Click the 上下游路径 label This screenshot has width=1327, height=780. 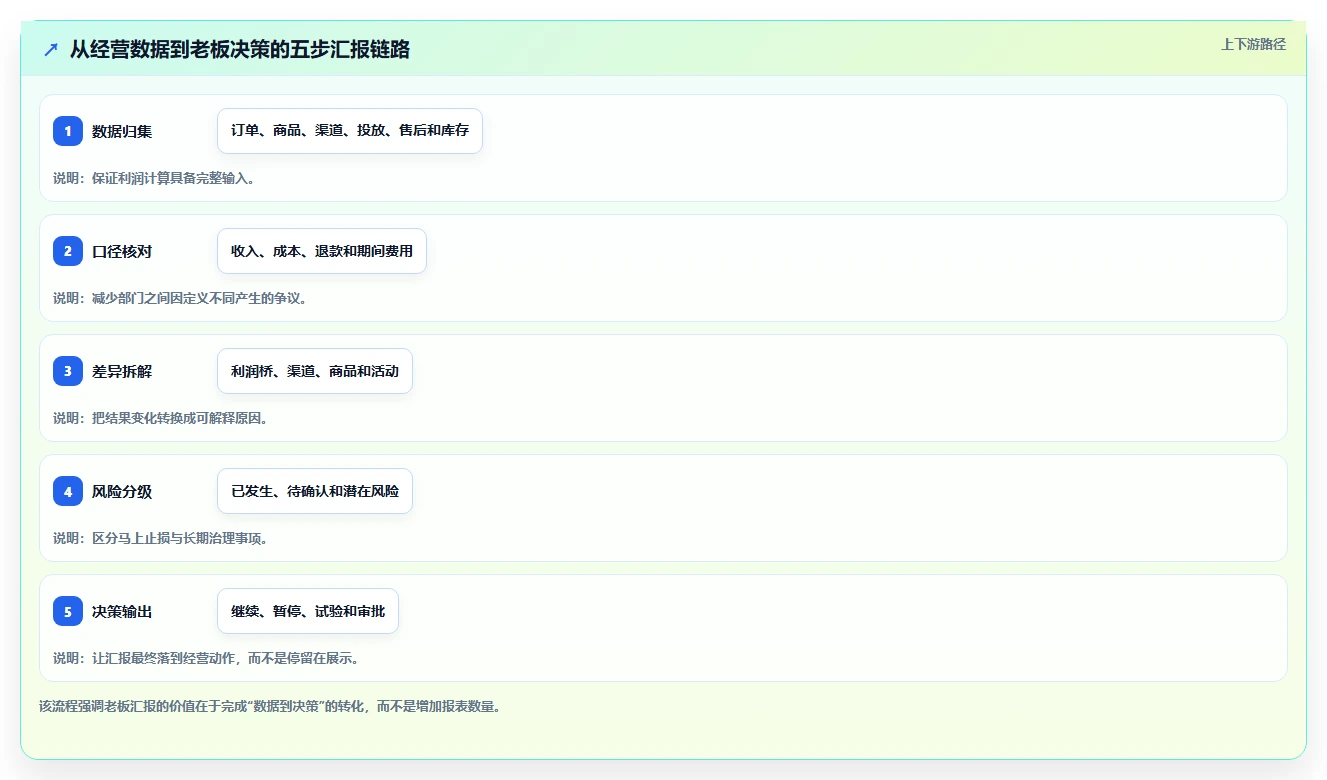tap(1253, 44)
